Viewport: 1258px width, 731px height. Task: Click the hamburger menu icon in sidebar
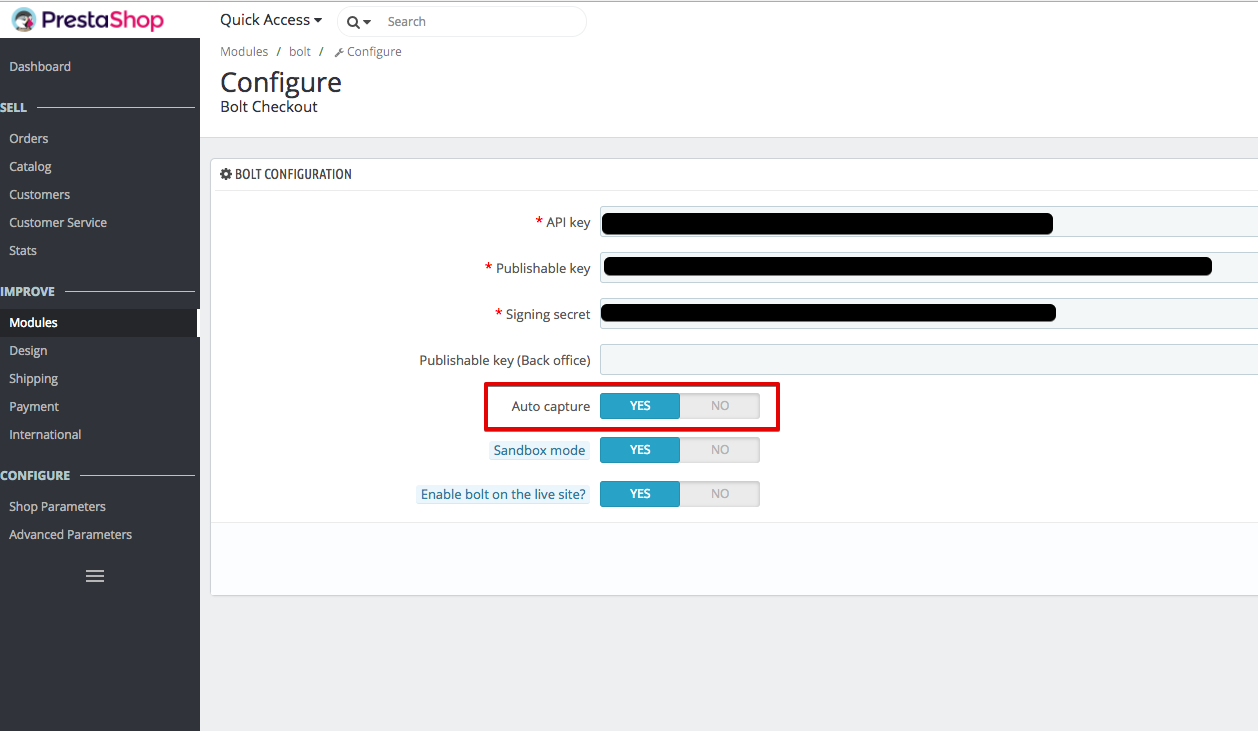95,576
